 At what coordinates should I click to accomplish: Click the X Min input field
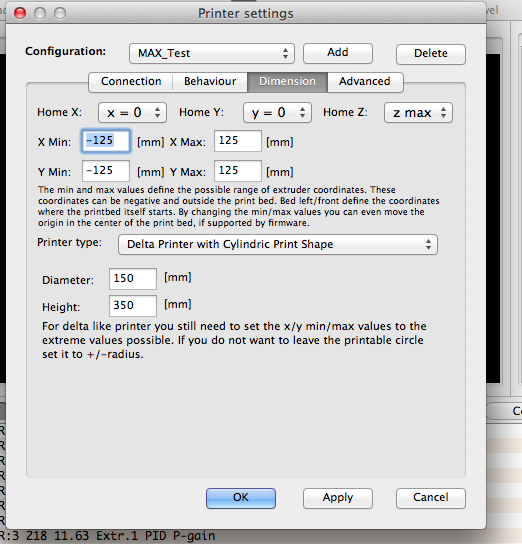[106, 141]
